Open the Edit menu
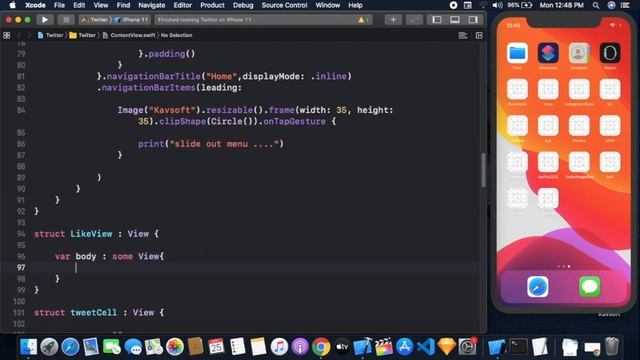Viewport: 640px width, 360px height. coord(79,5)
